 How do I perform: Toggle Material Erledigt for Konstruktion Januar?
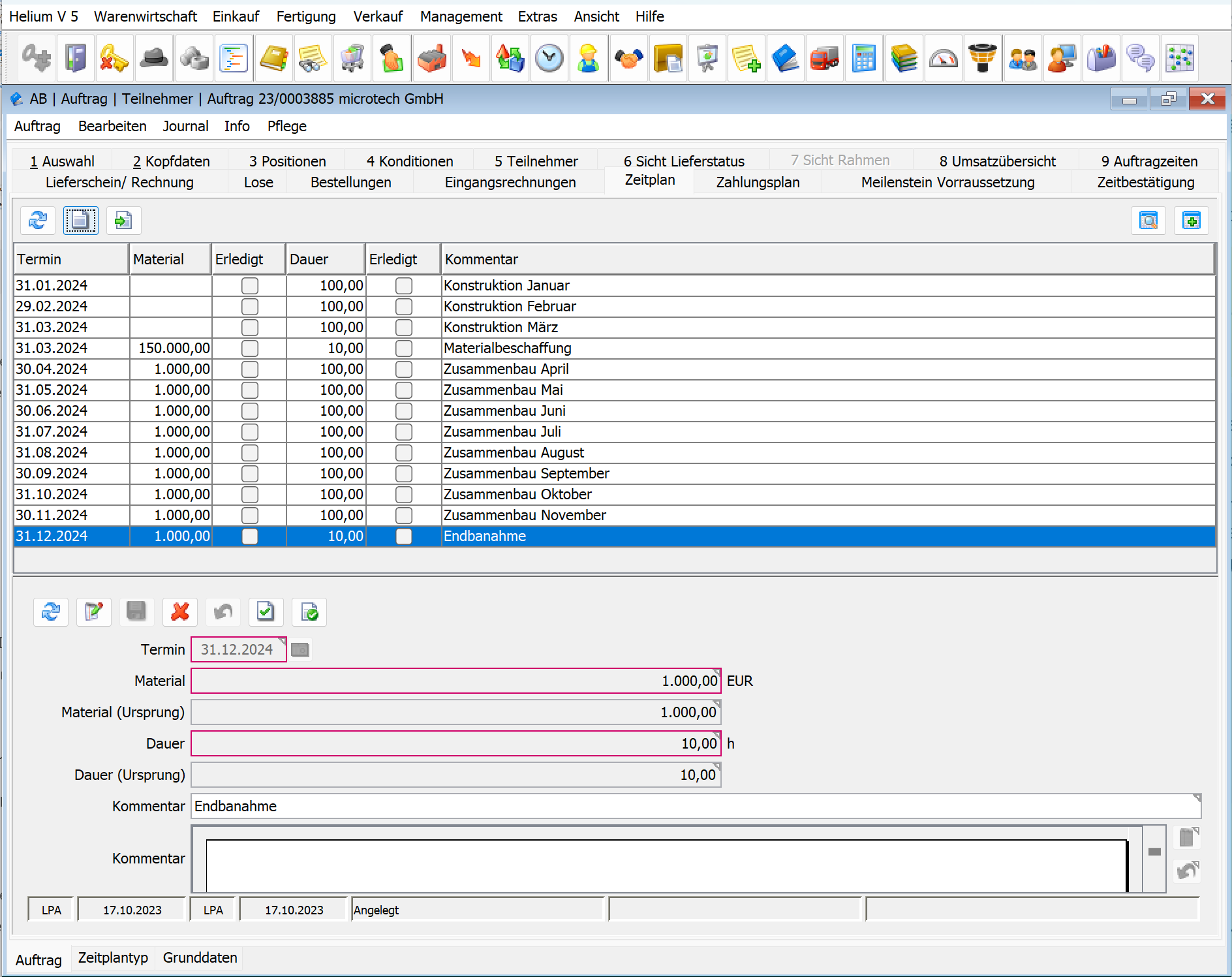249,285
